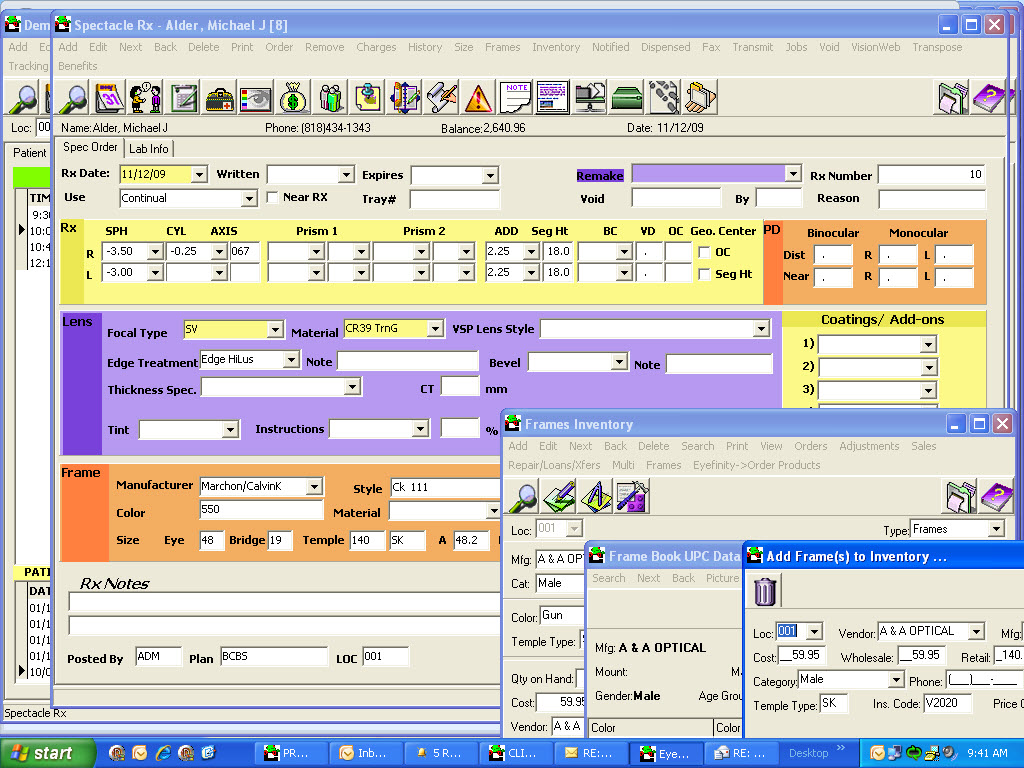The height and width of the screenshot is (768, 1024).
Task: Click the VisionWeb menu item
Action: 875,47
